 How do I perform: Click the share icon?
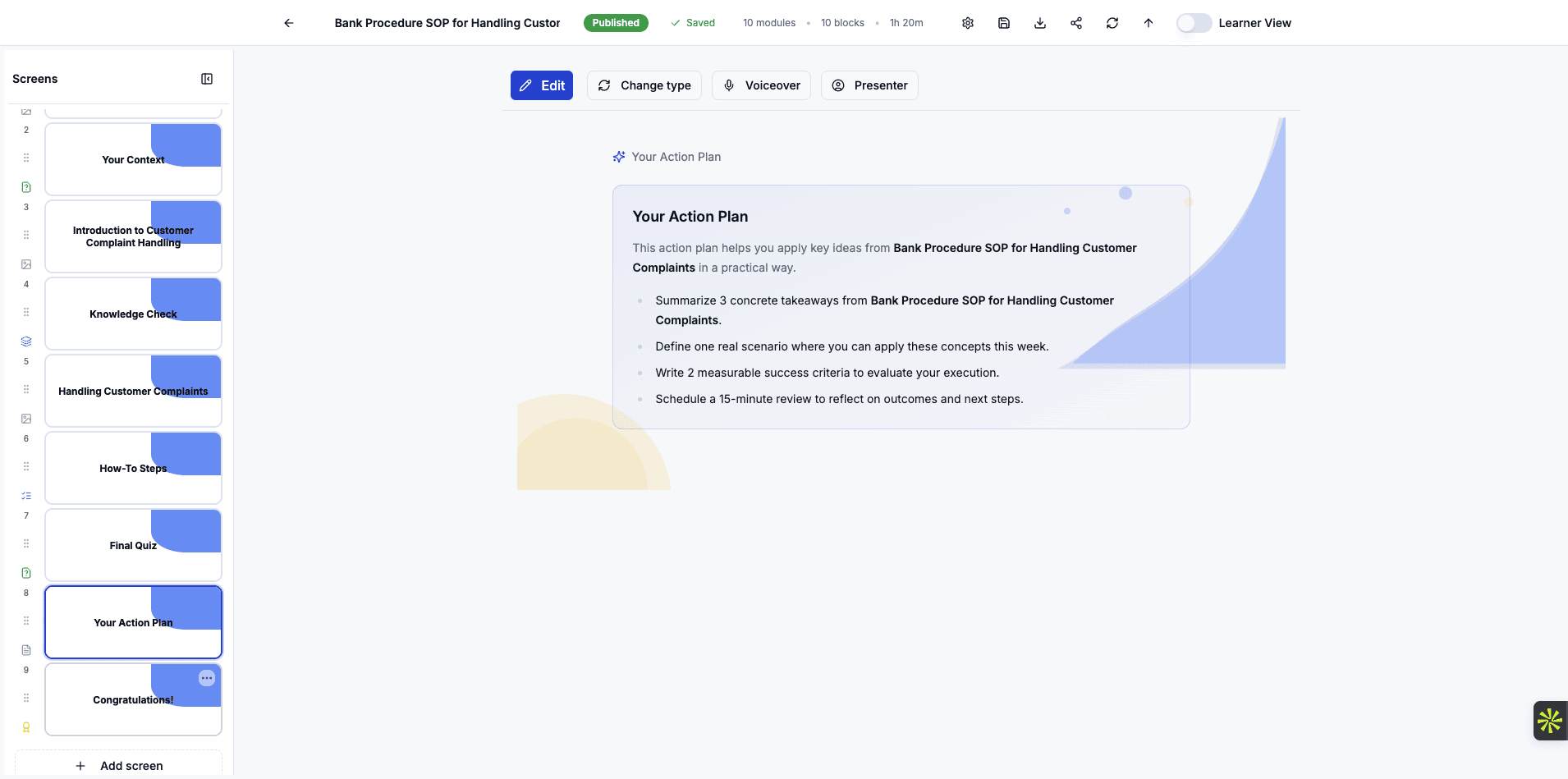click(x=1076, y=23)
